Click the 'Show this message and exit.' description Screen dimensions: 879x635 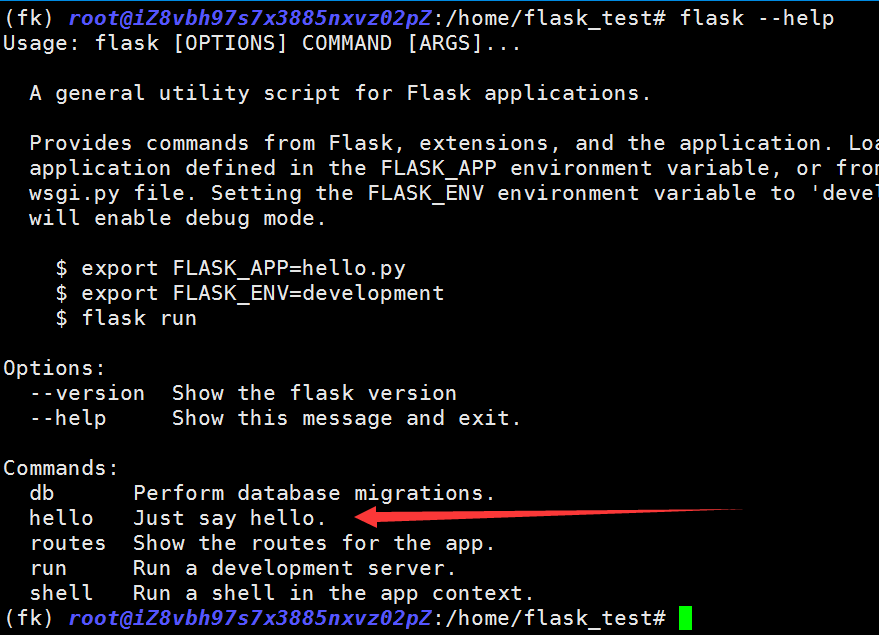(x=346, y=418)
